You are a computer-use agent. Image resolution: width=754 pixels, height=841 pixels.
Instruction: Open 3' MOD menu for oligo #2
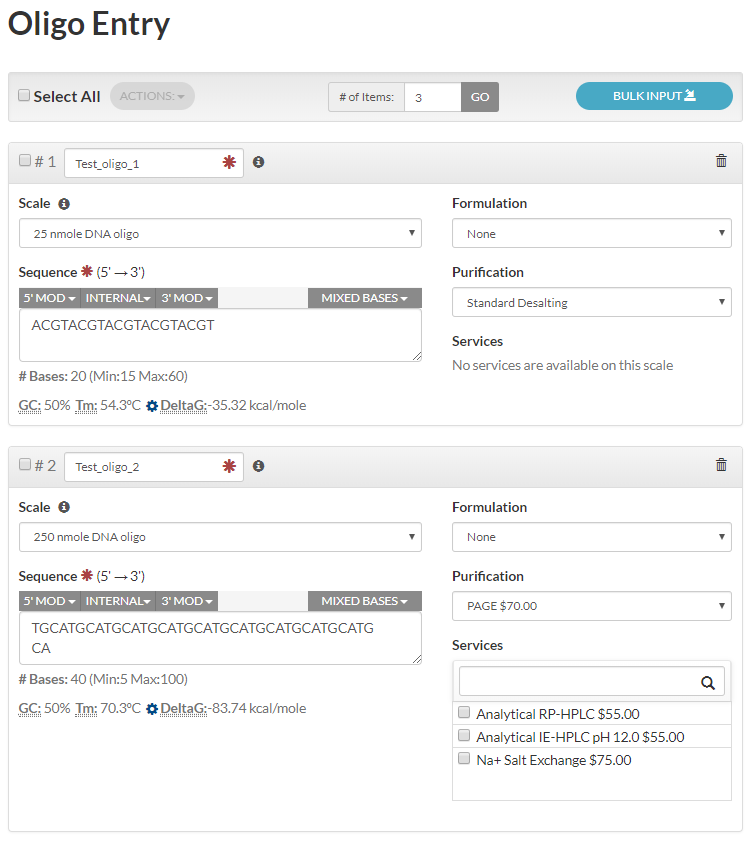(187, 601)
